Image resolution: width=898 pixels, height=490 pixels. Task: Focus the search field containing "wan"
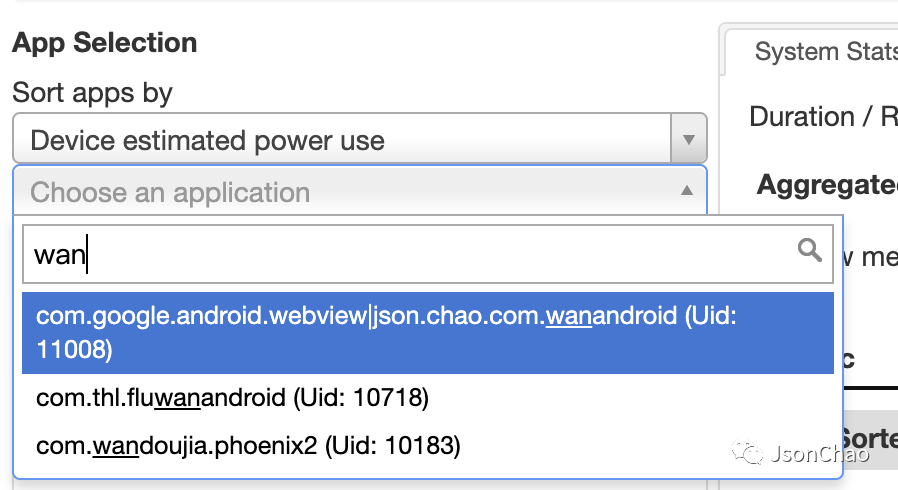[400, 253]
